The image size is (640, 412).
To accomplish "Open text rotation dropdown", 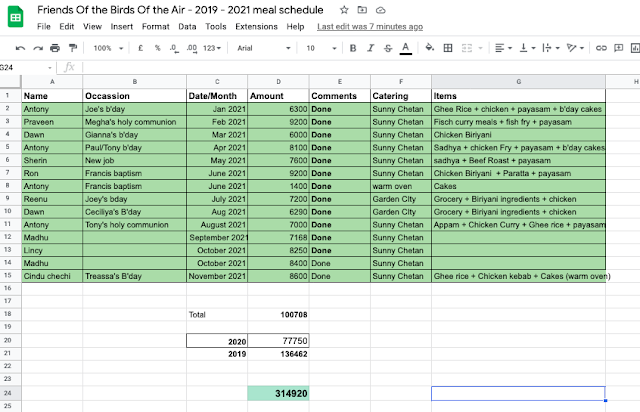I will [576, 48].
